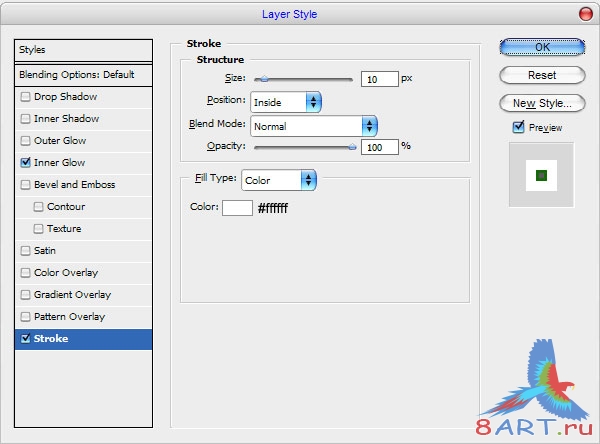Viewport: 600px width, 444px height.
Task: Open the white stroke Color swatch
Action: pyautogui.click(x=237, y=208)
